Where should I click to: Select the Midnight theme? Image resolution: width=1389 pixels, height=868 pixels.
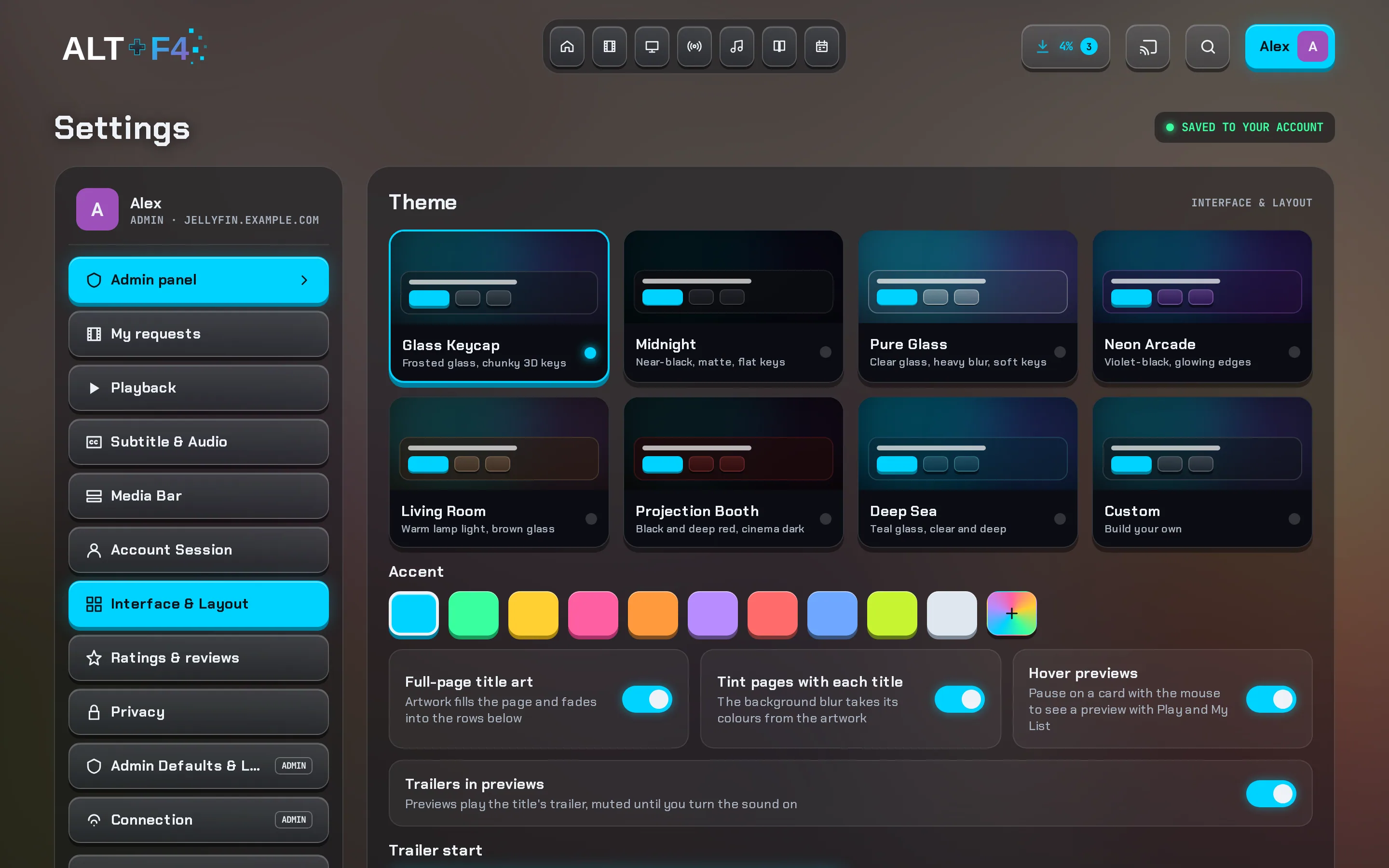[733, 306]
